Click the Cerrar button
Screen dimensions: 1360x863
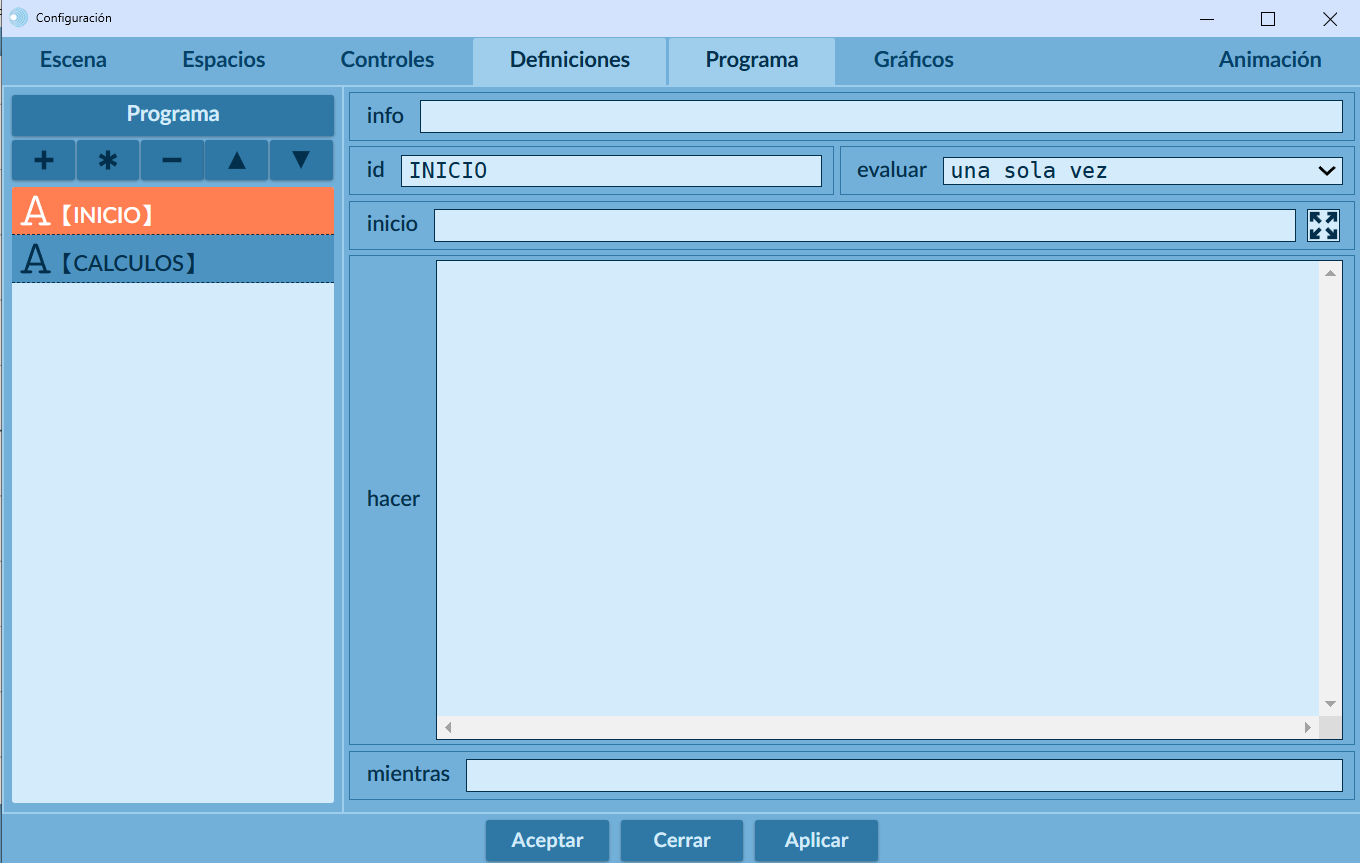point(682,840)
